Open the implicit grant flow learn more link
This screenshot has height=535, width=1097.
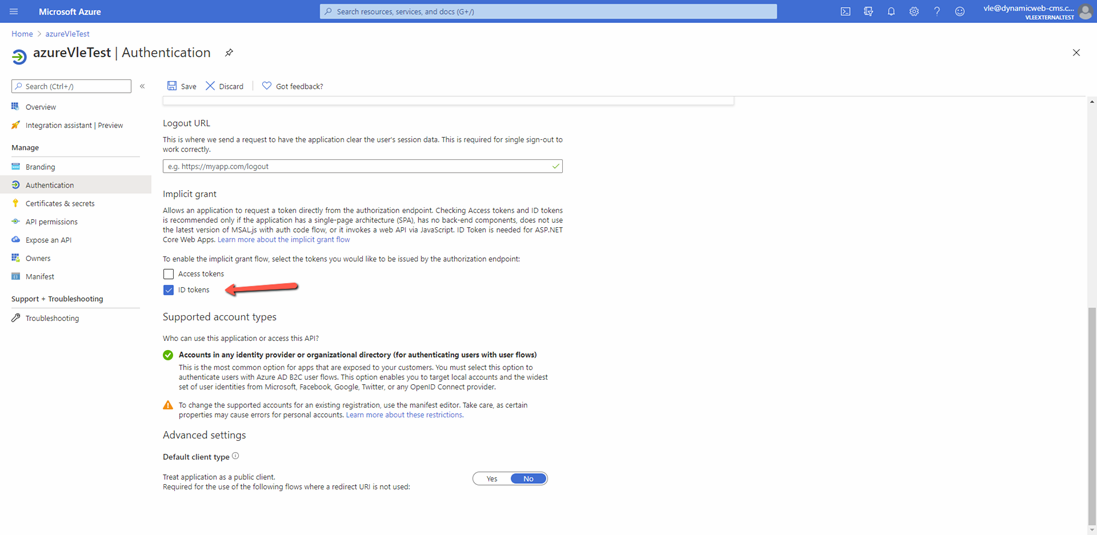(x=284, y=240)
